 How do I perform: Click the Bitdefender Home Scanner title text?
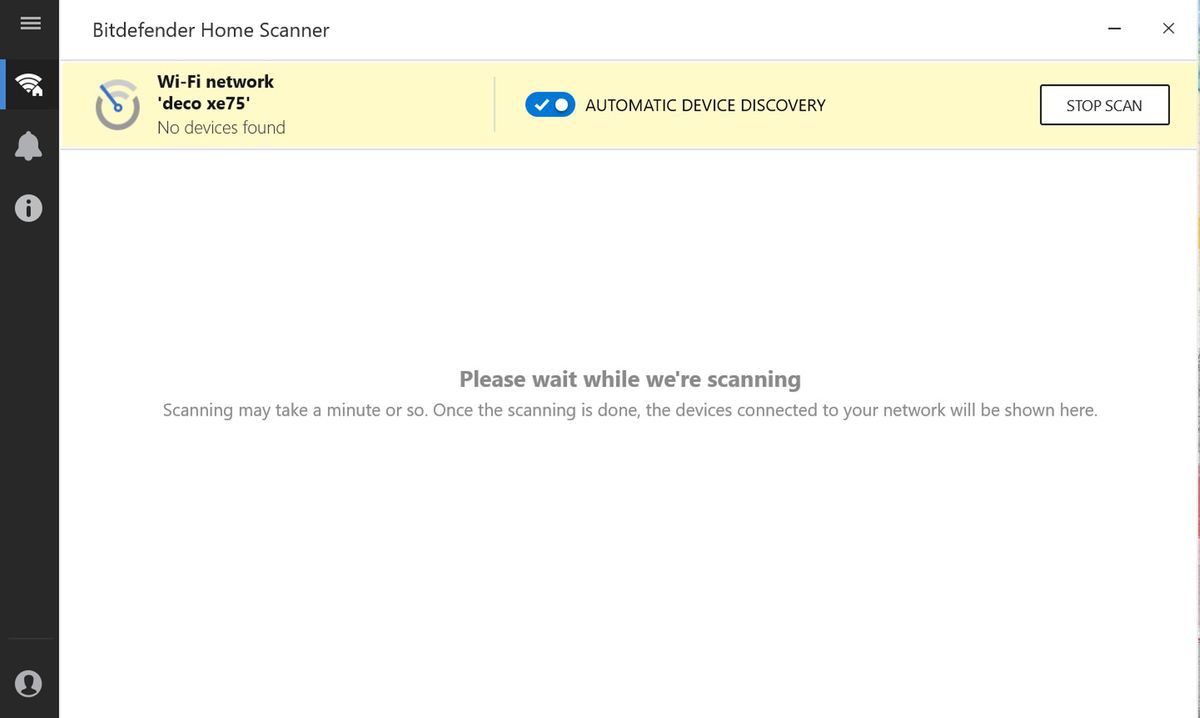click(x=210, y=30)
